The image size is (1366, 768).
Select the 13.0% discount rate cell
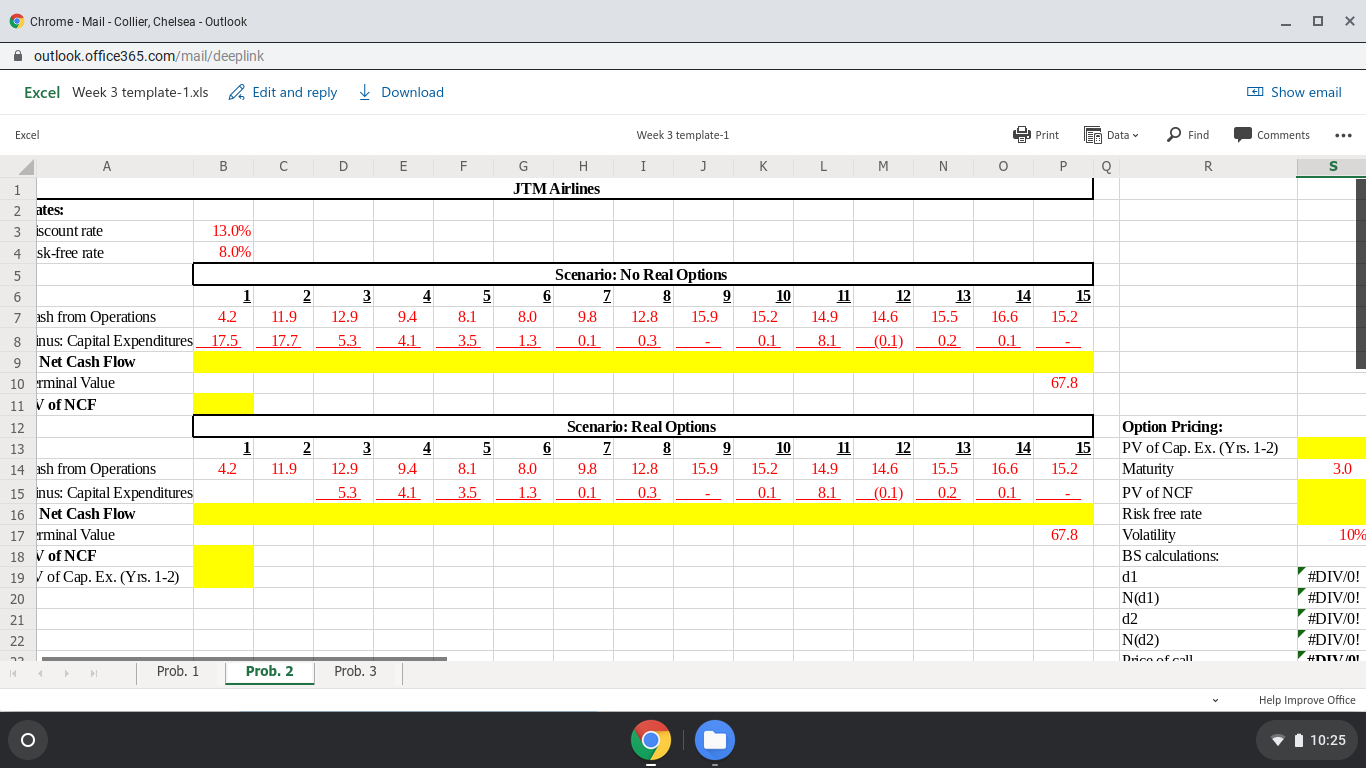pyautogui.click(x=223, y=231)
